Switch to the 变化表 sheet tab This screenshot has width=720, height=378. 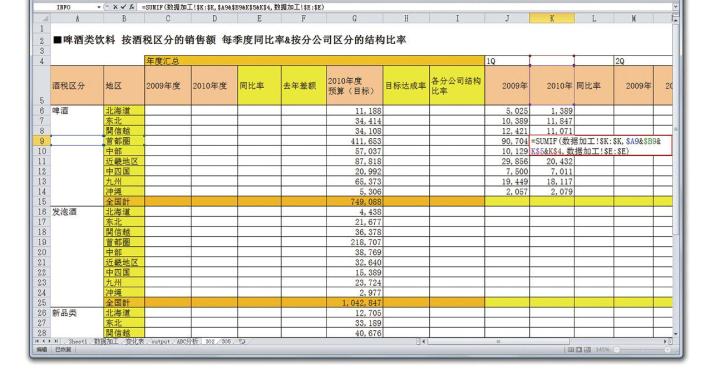click(x=135, y=342)
